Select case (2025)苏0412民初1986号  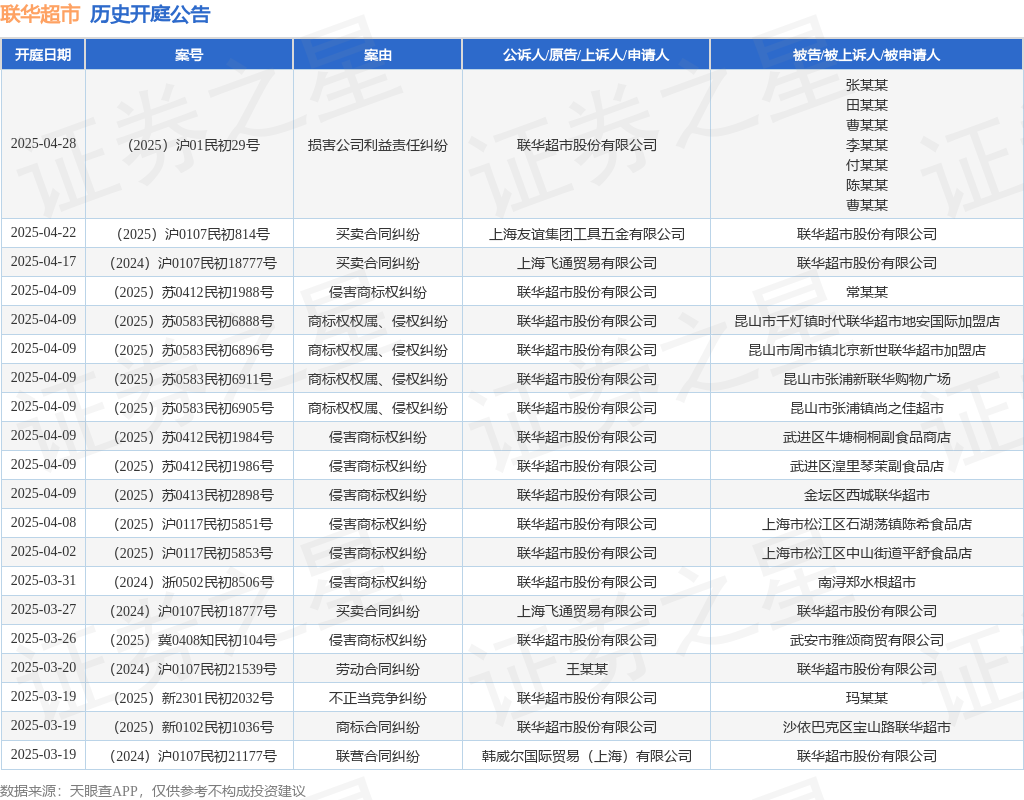click(x=193, y=466)
